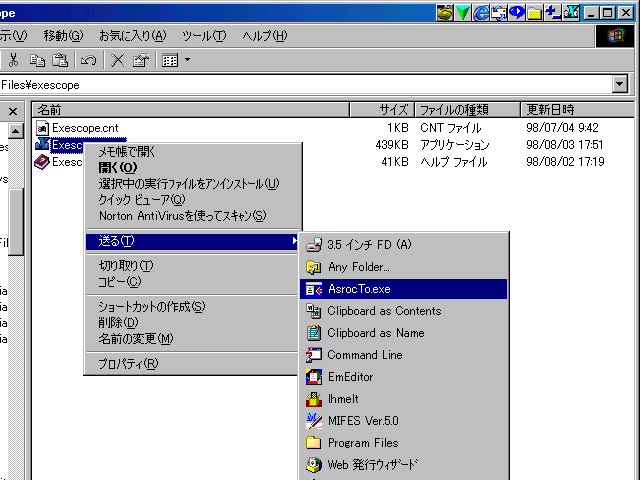Send to MIFES Ver.5.0
Viewport: 640px width, 480px height.
pyautogui.click(x=404, y=421)
